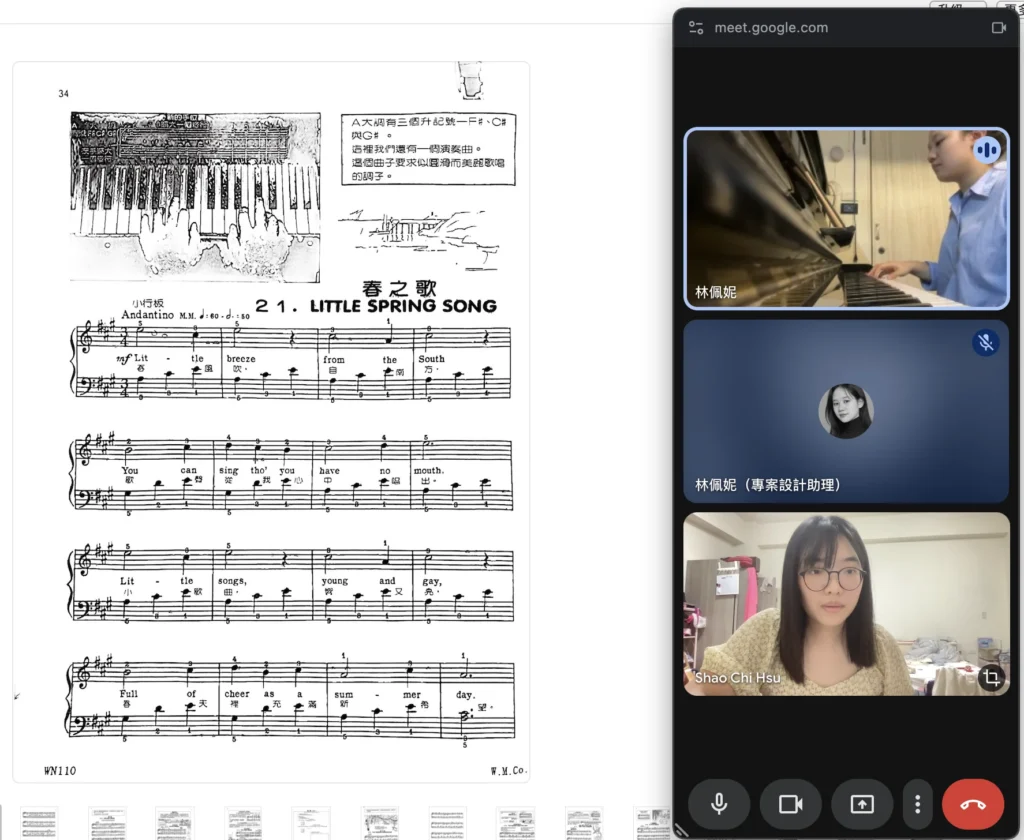Viewport: 1024px width, 840px height.
Task: Click the muted microphone icon on 林佩妮（專案設計助理）tile
Action: point(986,342)
